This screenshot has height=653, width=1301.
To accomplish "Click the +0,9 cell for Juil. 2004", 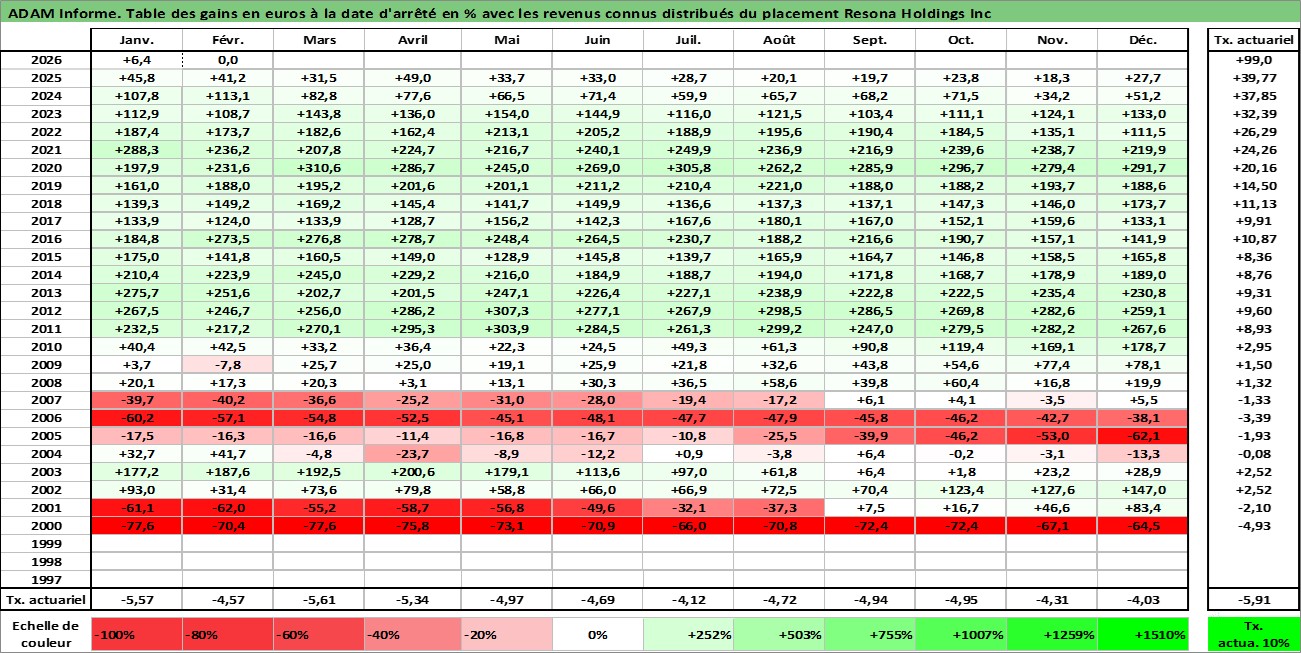I will click(x=688, y=454).
